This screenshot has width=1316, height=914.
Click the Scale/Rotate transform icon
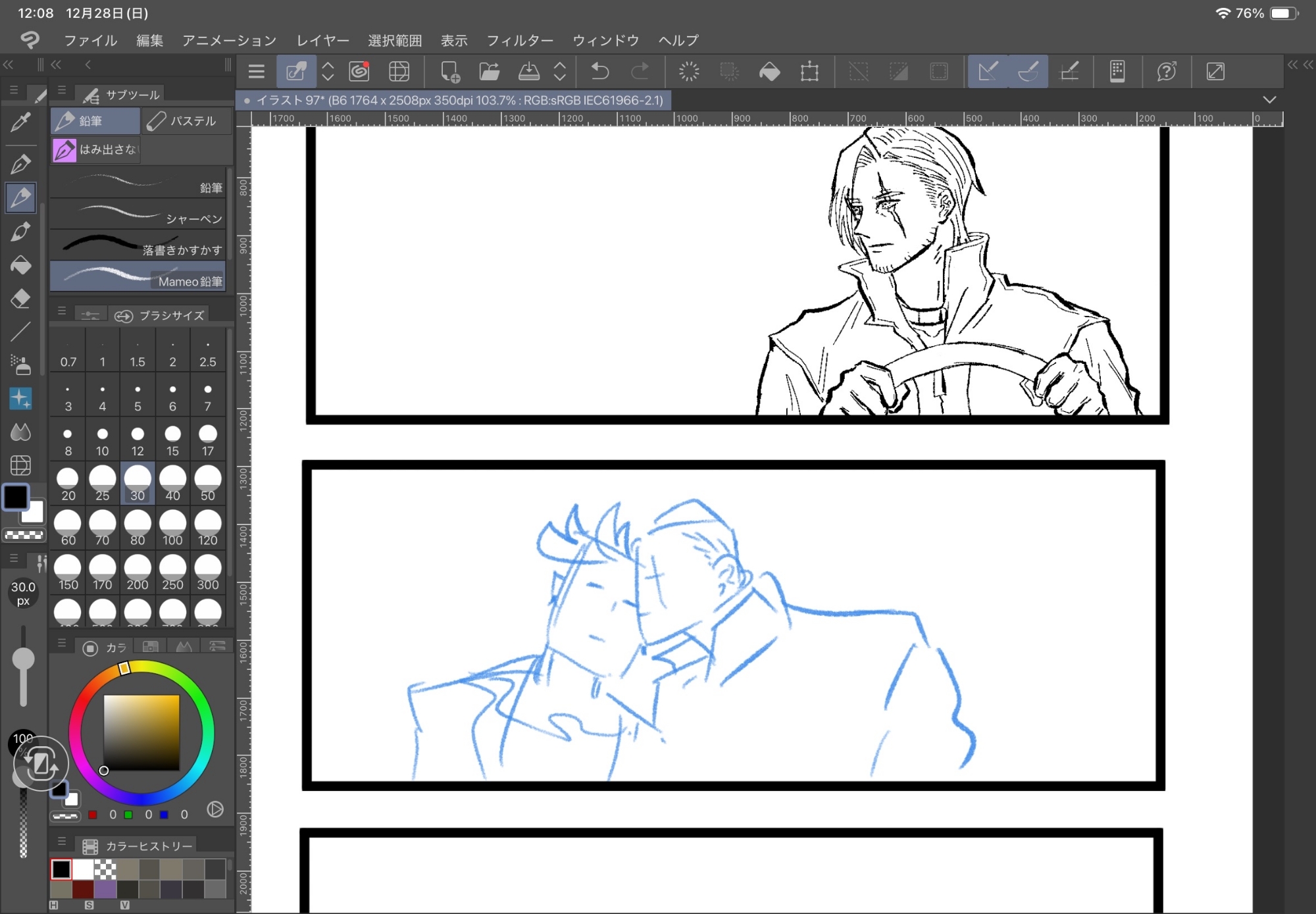pos(809,71)
